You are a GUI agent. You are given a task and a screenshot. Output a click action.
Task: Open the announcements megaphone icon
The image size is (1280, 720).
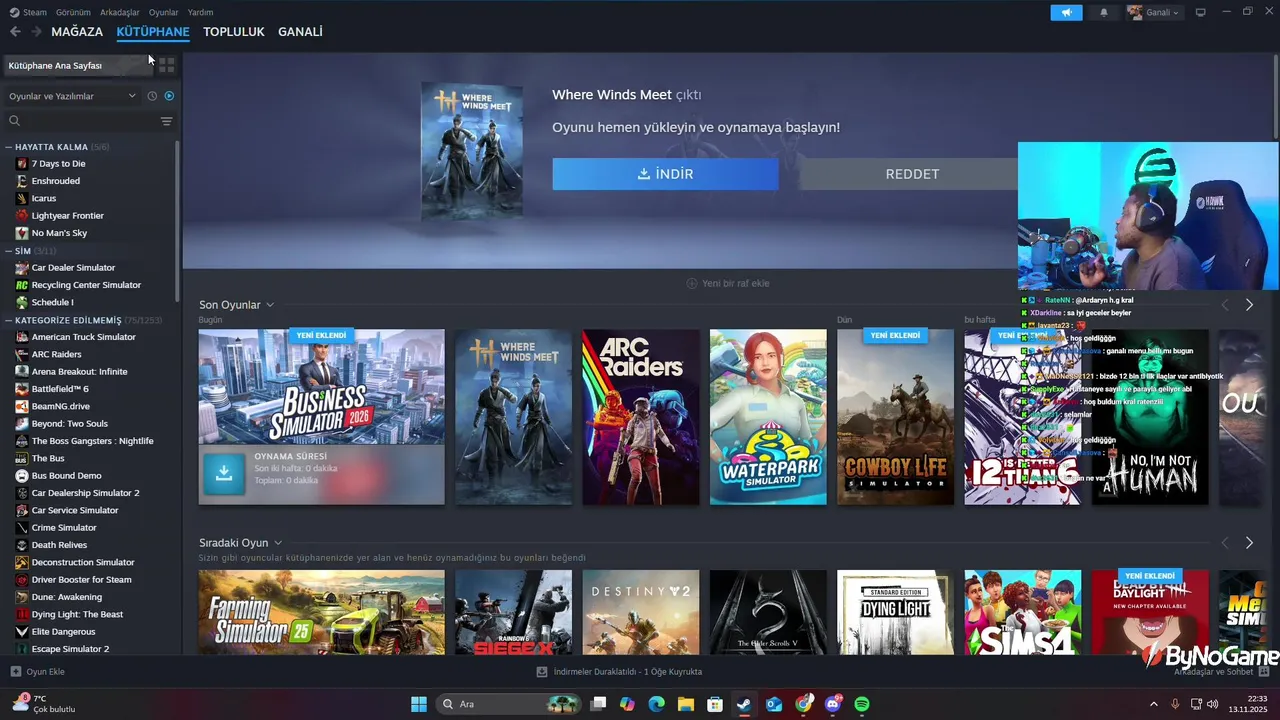[1066, 12]
